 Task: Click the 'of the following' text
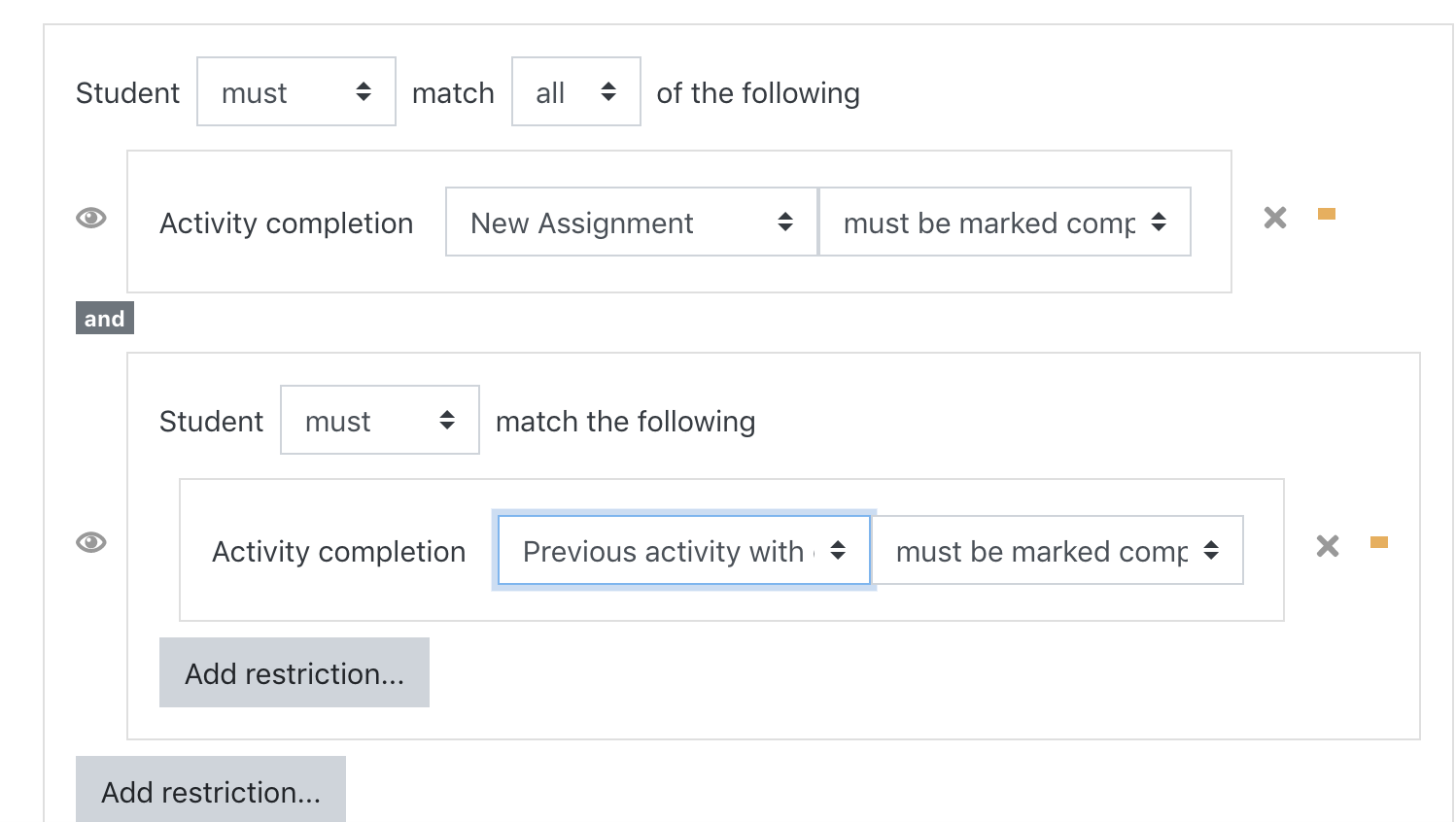[758, 92]
